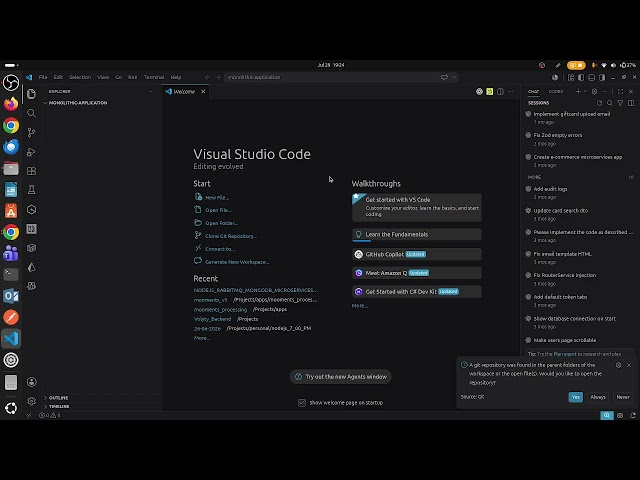Switch to the CODEX tab
The height and width of the screenshot is (480, 640).
(x=556, y=91)
